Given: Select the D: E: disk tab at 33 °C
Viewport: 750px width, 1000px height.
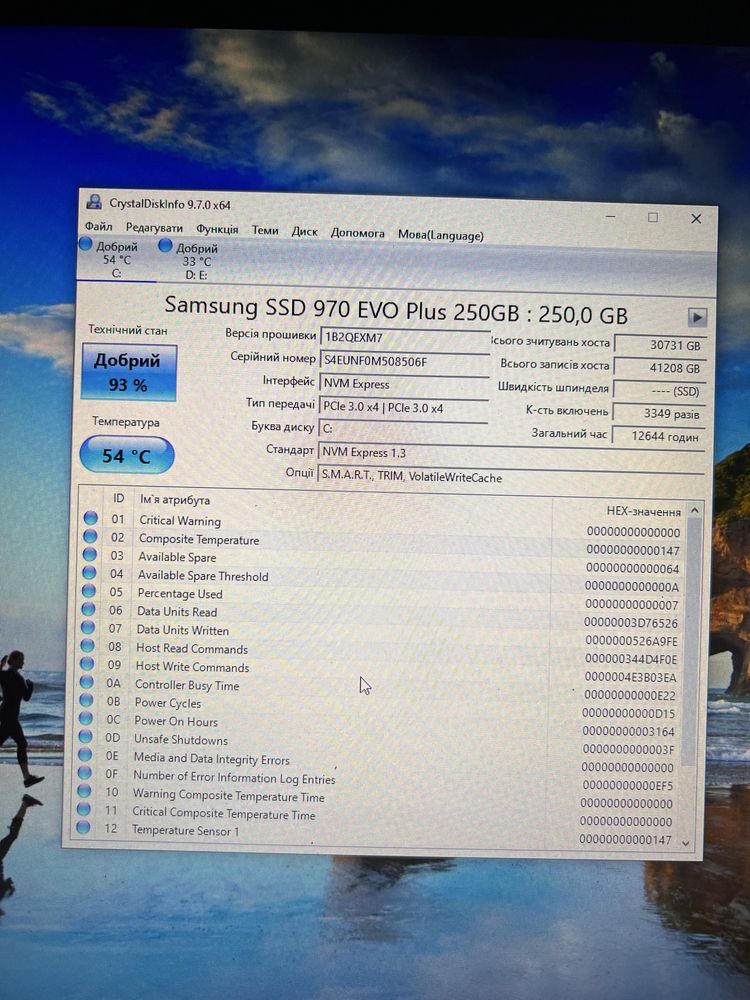Looking at the screenshot, I should coord(195,261).
